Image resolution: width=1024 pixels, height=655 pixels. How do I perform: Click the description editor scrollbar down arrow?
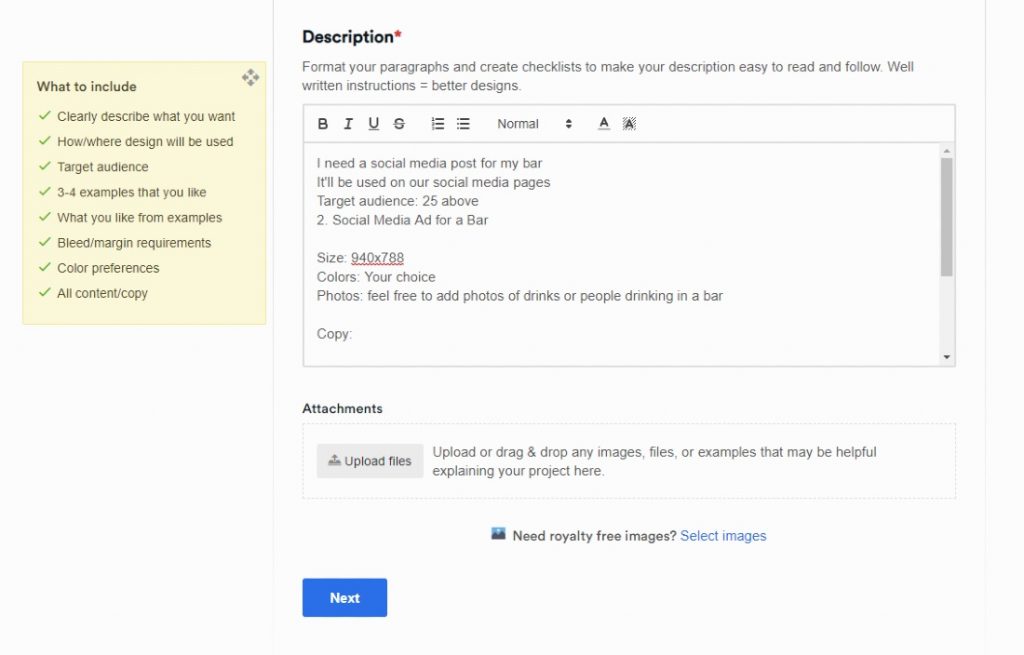pos(946,357)
